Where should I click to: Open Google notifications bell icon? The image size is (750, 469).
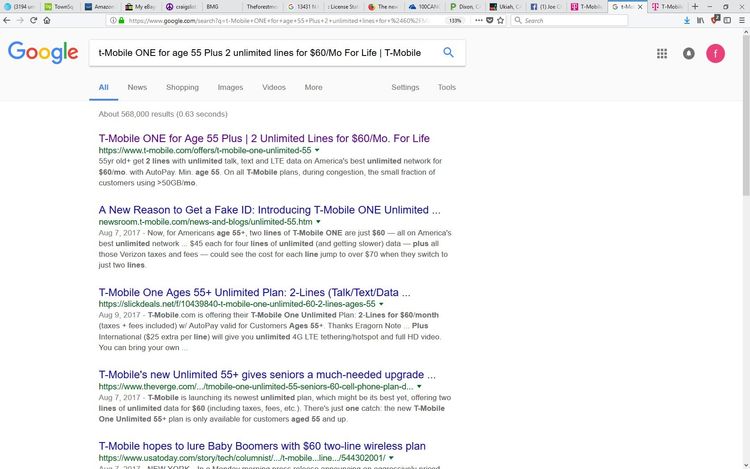[x=689, y=54]
